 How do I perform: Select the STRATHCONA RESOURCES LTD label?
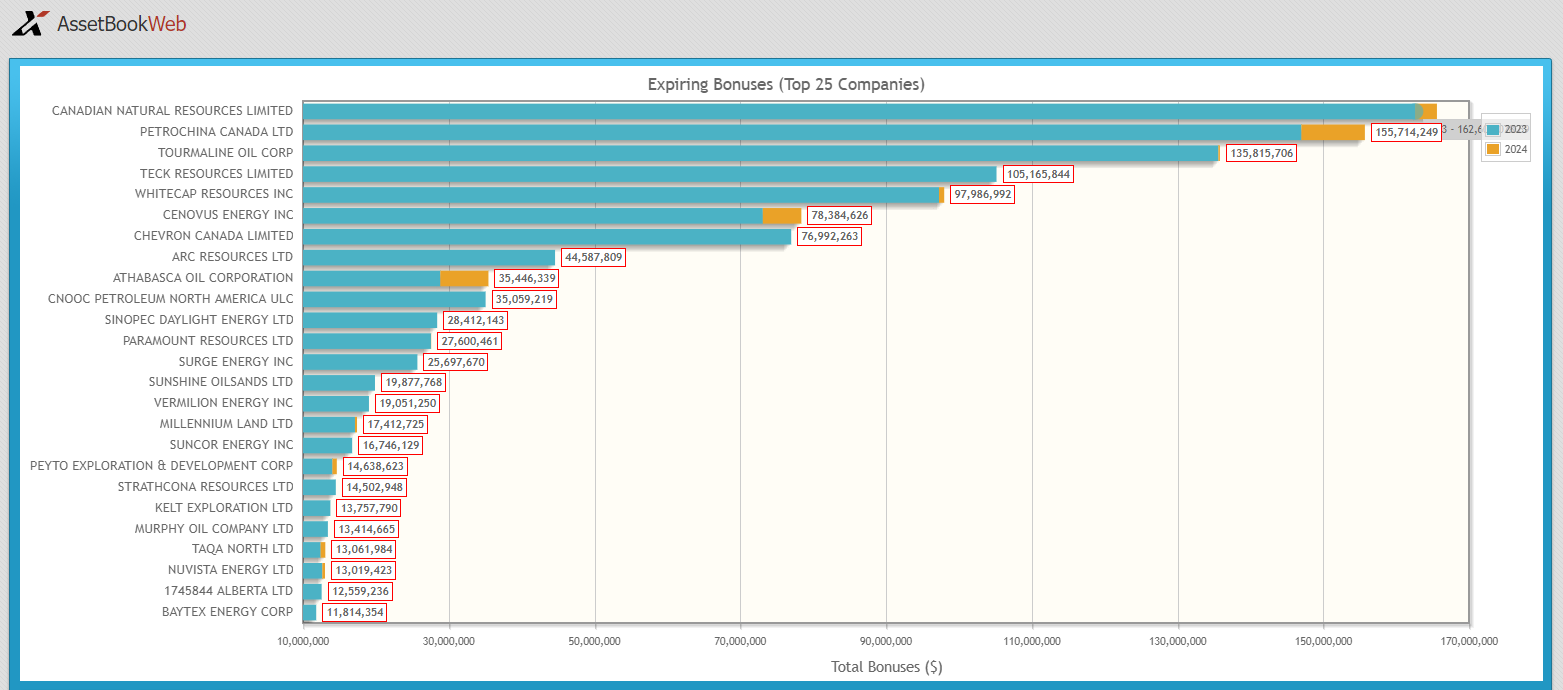(x=206, y=487)
